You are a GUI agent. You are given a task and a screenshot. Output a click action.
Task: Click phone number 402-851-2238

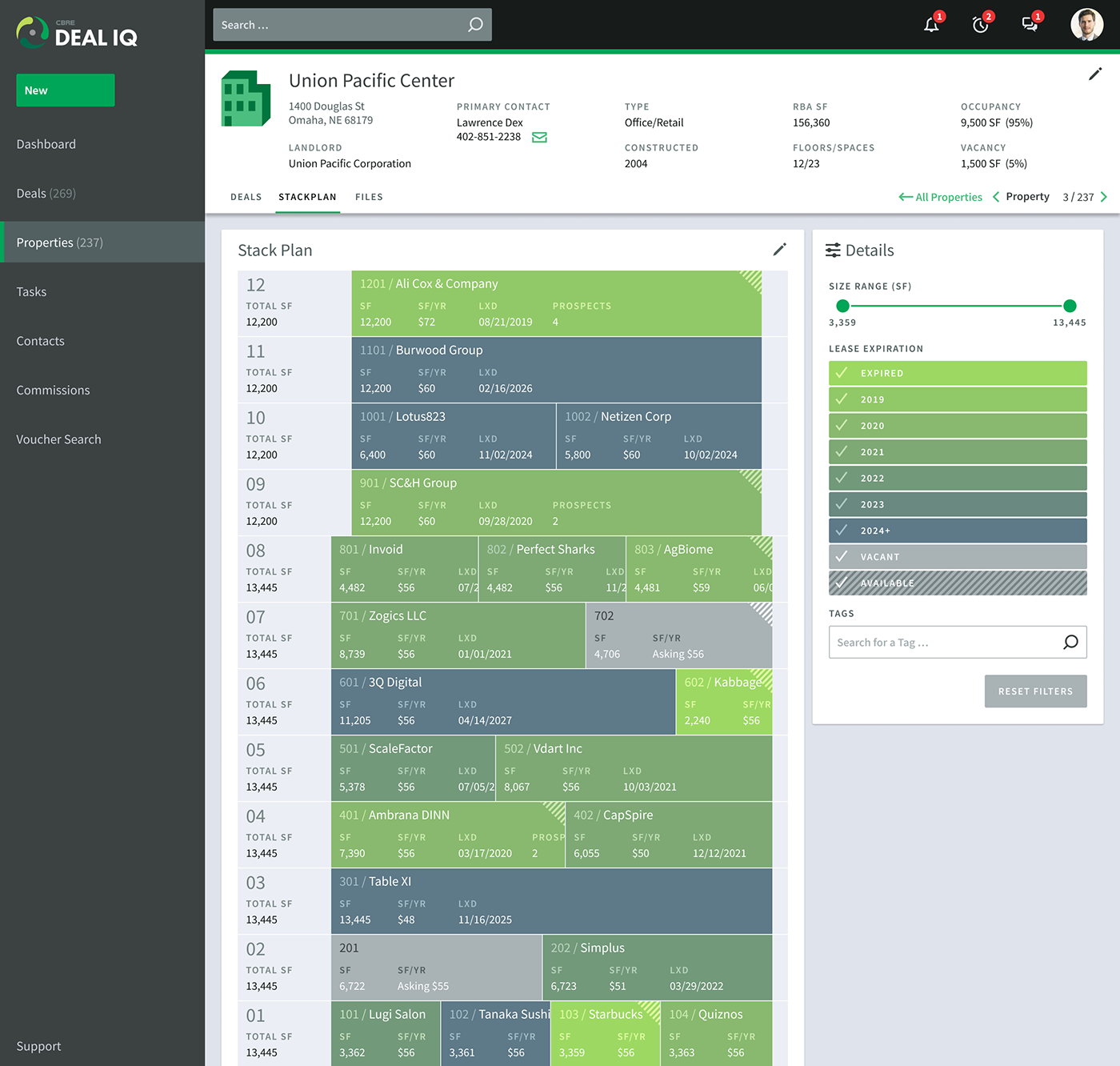[489, 137]
